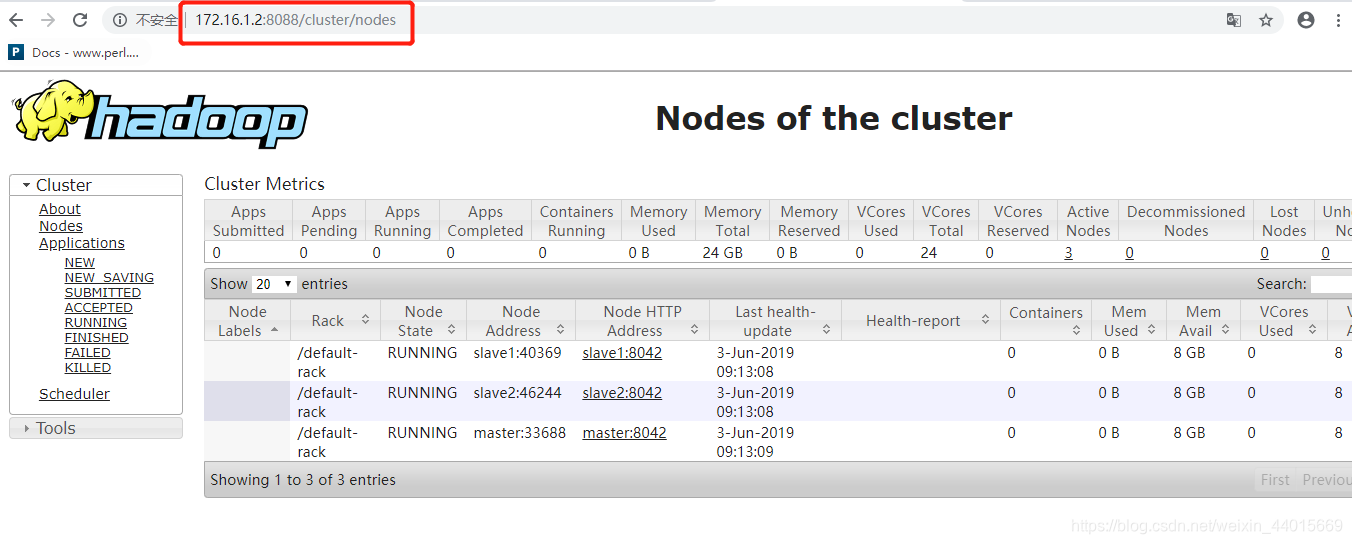Click the Lost Nodes count 0
The width and height of the screenshot is (1352, 544).
pyautogui.click(x=1264, y=253)
